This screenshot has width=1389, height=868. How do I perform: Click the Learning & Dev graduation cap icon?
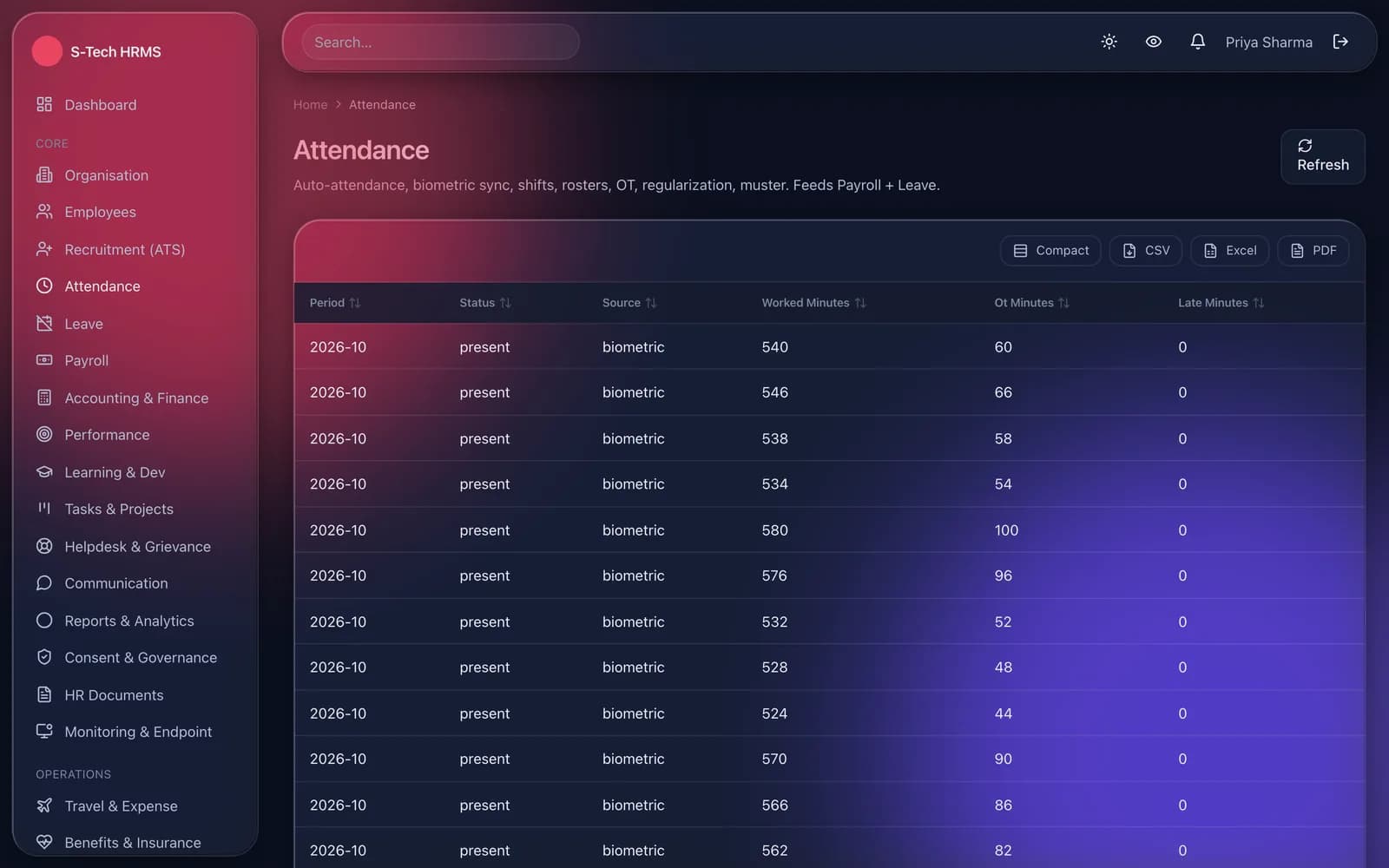(x=44, y=472)
